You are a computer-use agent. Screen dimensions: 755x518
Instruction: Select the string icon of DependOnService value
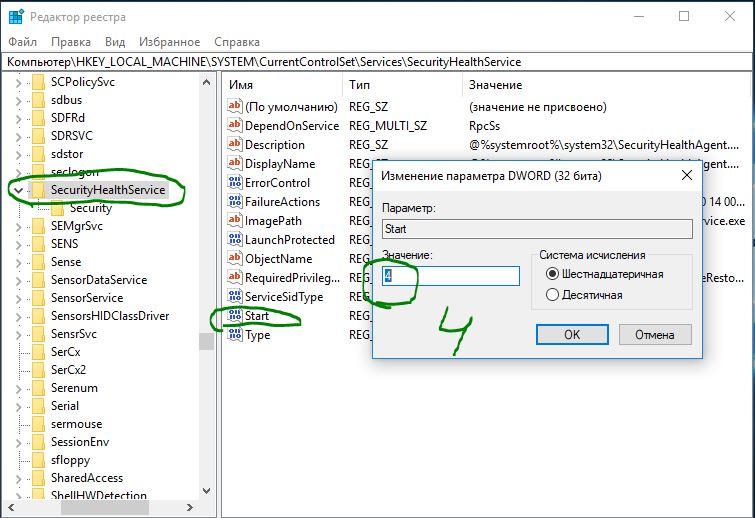click(x=234, y=125)
